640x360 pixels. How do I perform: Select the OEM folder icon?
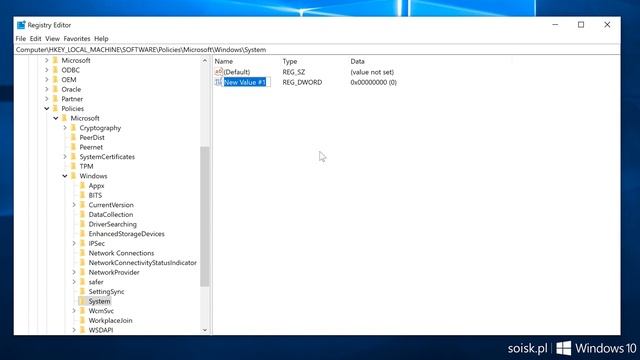[x=56, y=80]
